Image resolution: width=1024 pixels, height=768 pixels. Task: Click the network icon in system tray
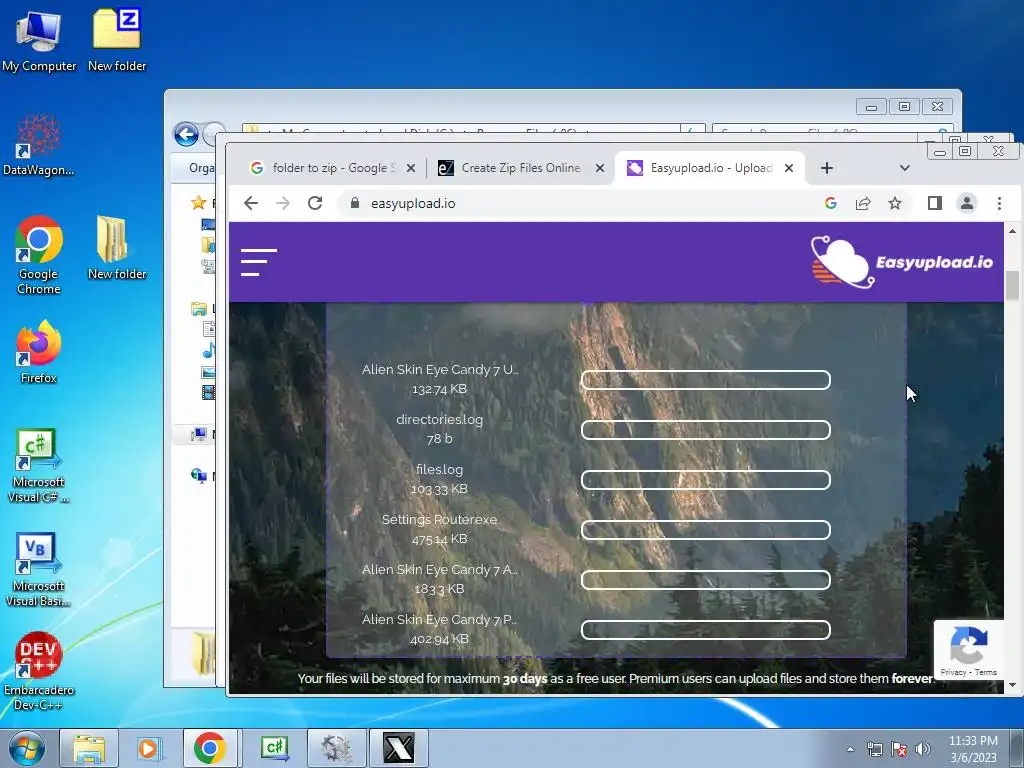click(874, 749)
